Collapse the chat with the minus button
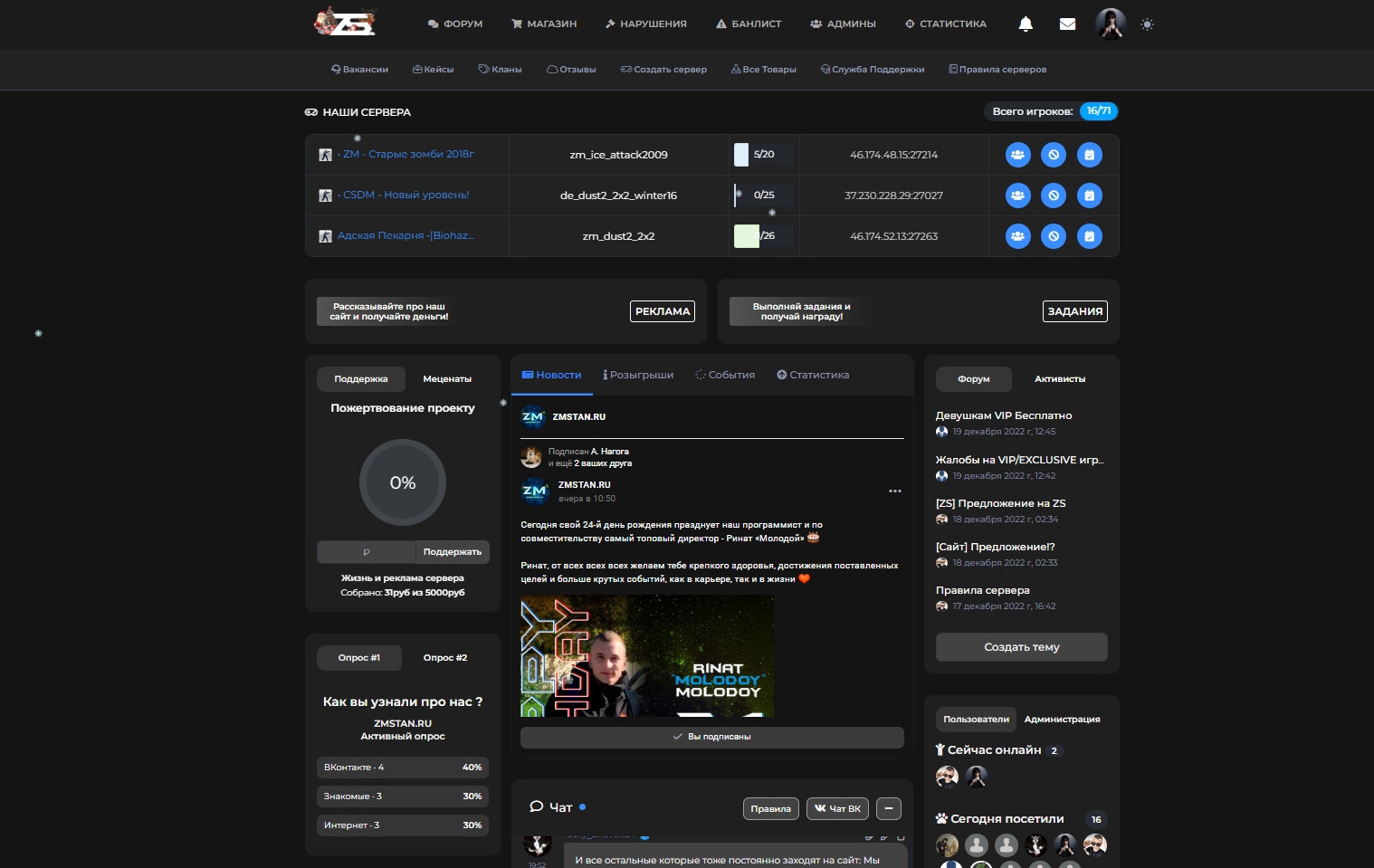 (888, 808)
